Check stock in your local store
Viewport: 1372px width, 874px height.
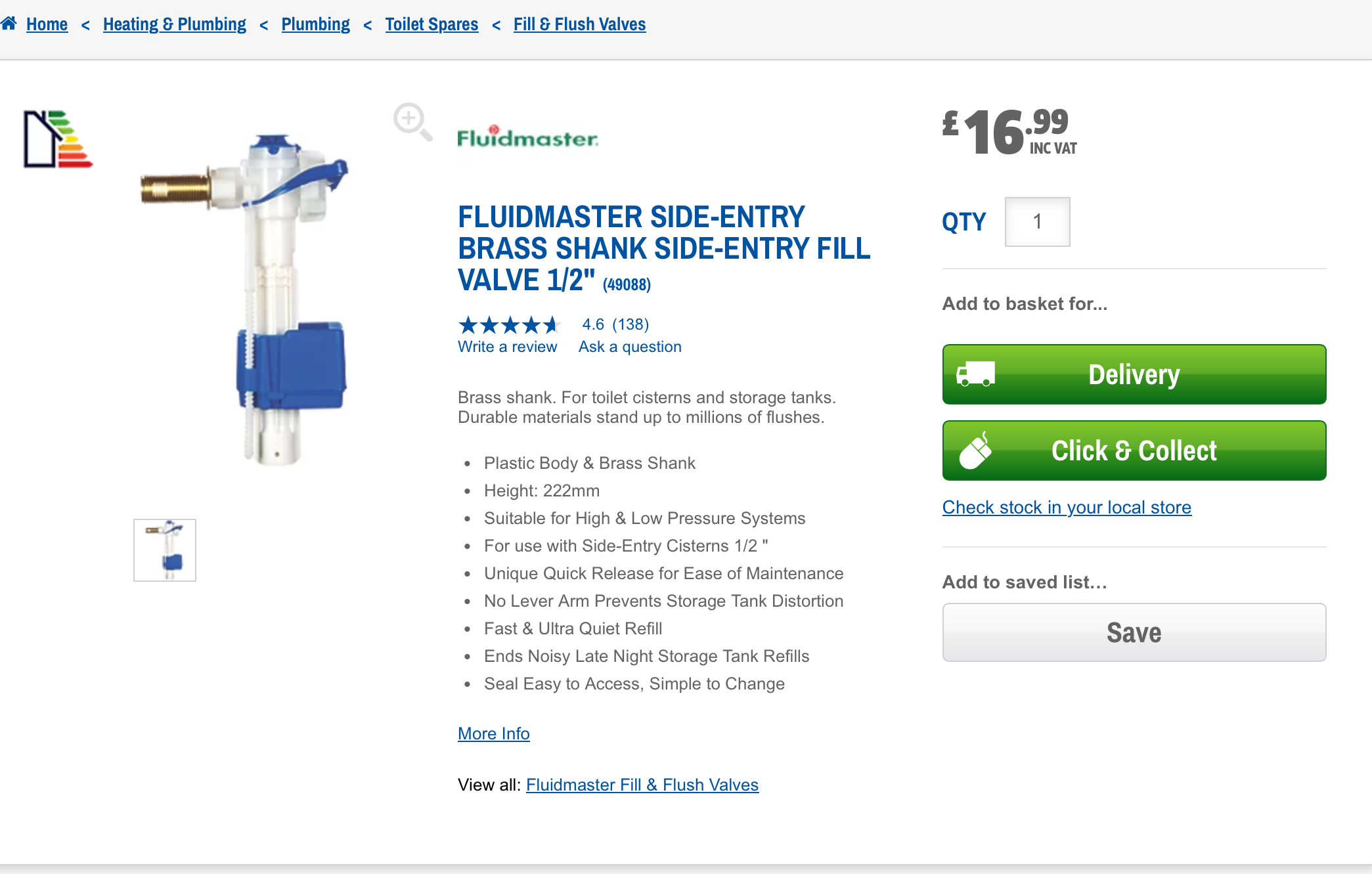(x=1066, y=507)
